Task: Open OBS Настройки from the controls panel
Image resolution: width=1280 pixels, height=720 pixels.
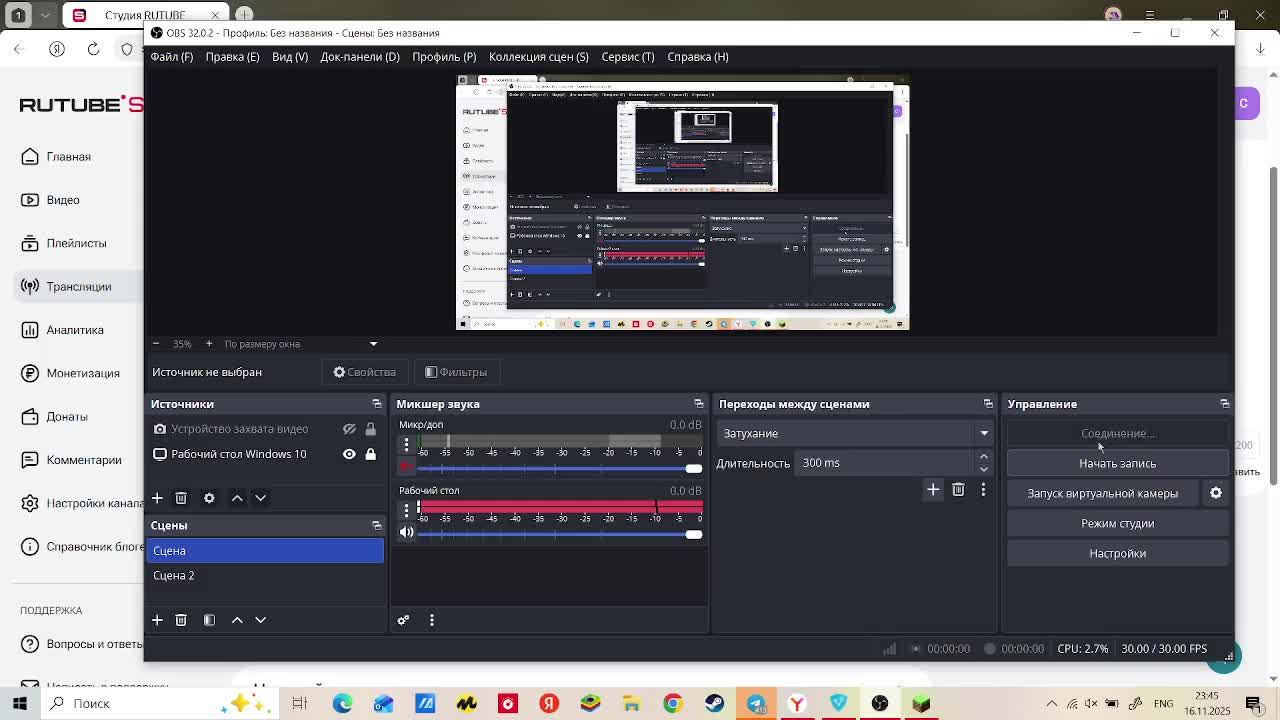Action: (1117, 553)
